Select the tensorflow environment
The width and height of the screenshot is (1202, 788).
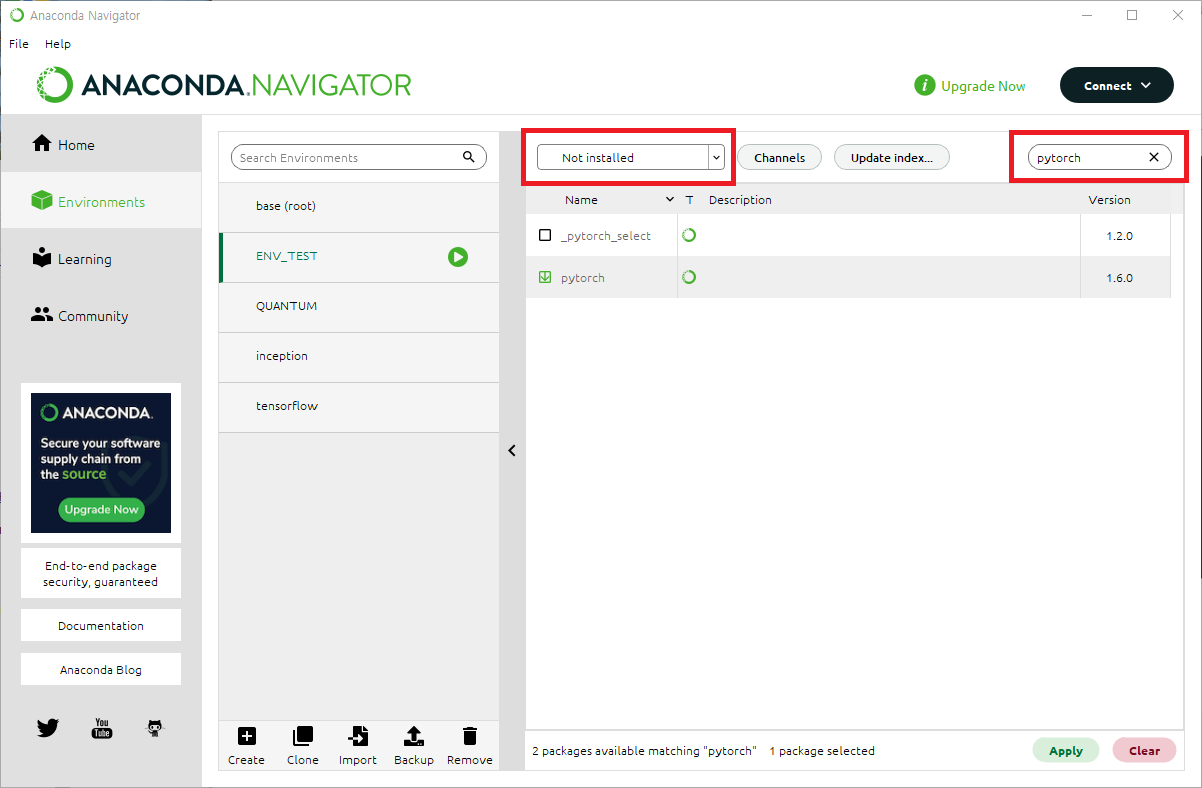point(359,407)
